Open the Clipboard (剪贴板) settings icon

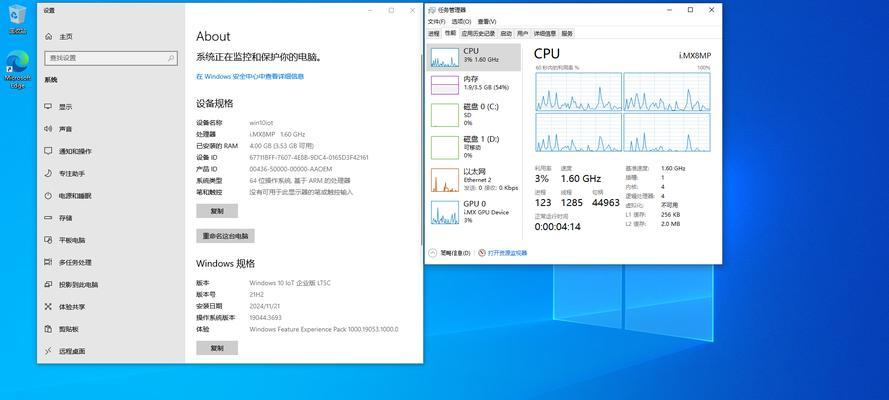point(49,329)
